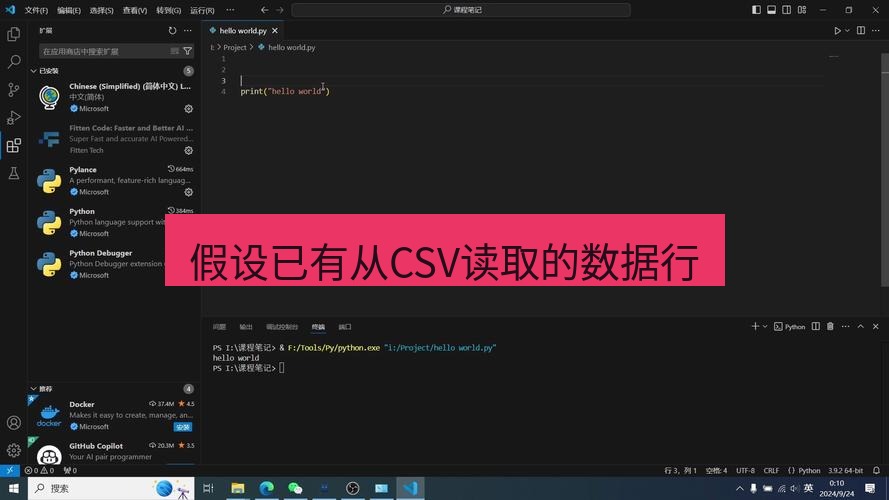Select the Project breadcrumb

point(235,48)
